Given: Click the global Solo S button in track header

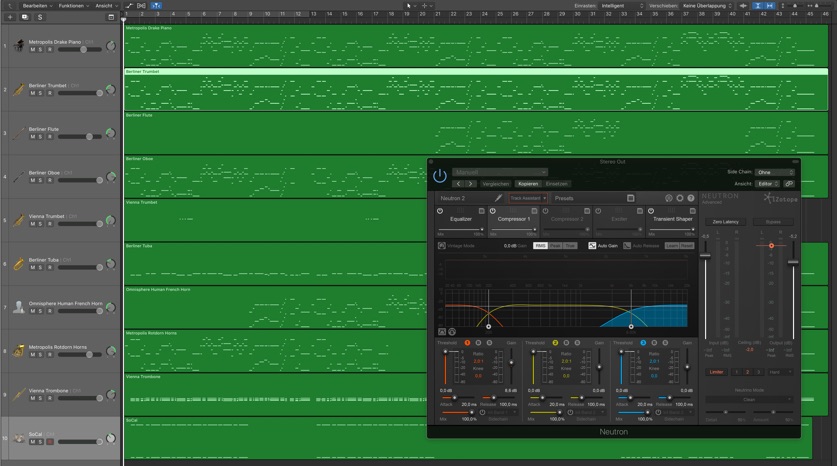Looking at the screenshot, I should 40,17.
